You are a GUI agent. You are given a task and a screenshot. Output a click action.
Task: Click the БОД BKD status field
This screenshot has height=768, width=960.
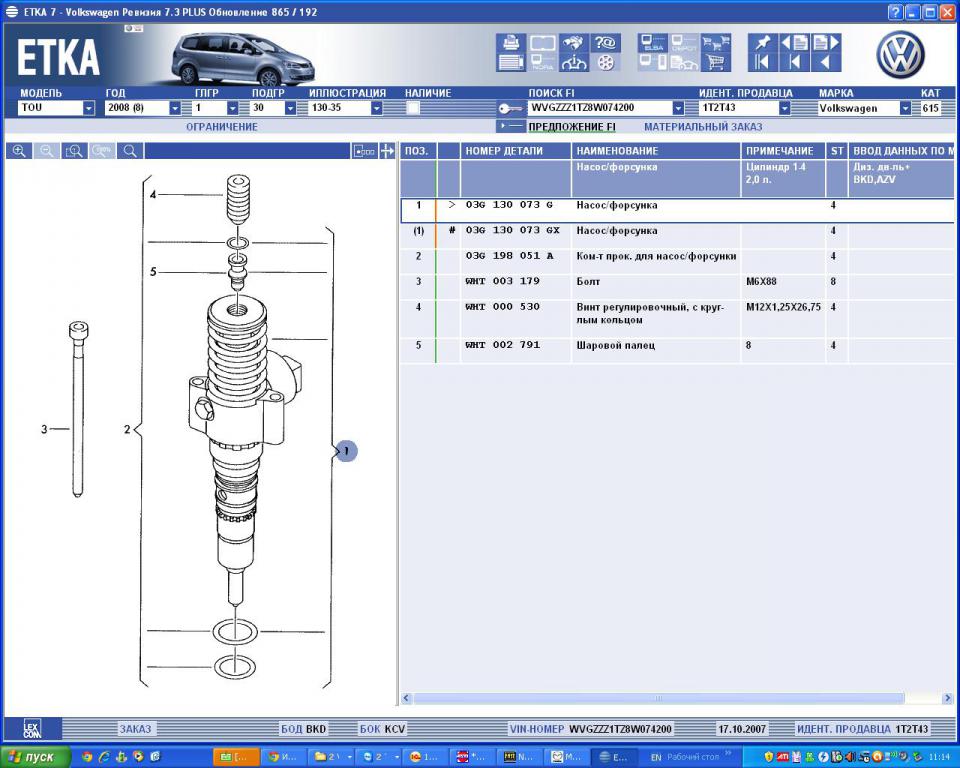click(304, 729)
